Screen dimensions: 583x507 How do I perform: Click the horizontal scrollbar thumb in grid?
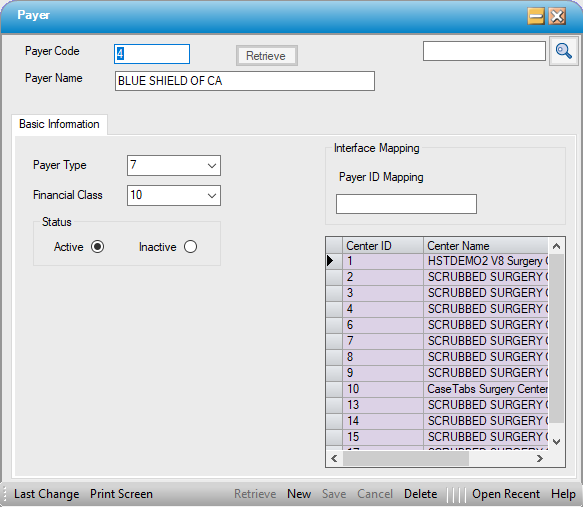tap(406, 459)
